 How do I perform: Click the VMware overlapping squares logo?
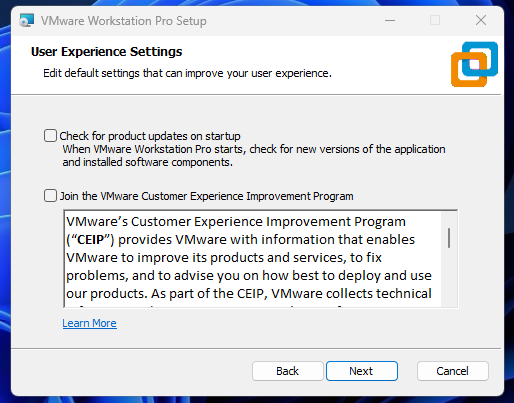[x=474, y=64]
